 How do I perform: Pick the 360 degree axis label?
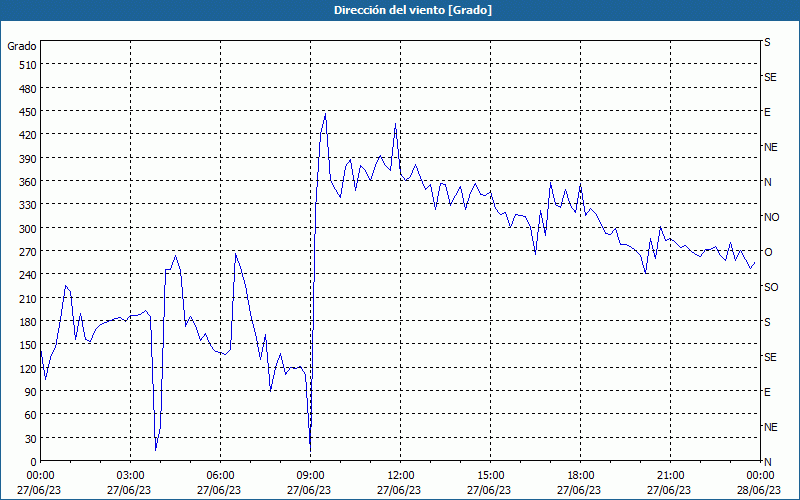click(28, 182)
